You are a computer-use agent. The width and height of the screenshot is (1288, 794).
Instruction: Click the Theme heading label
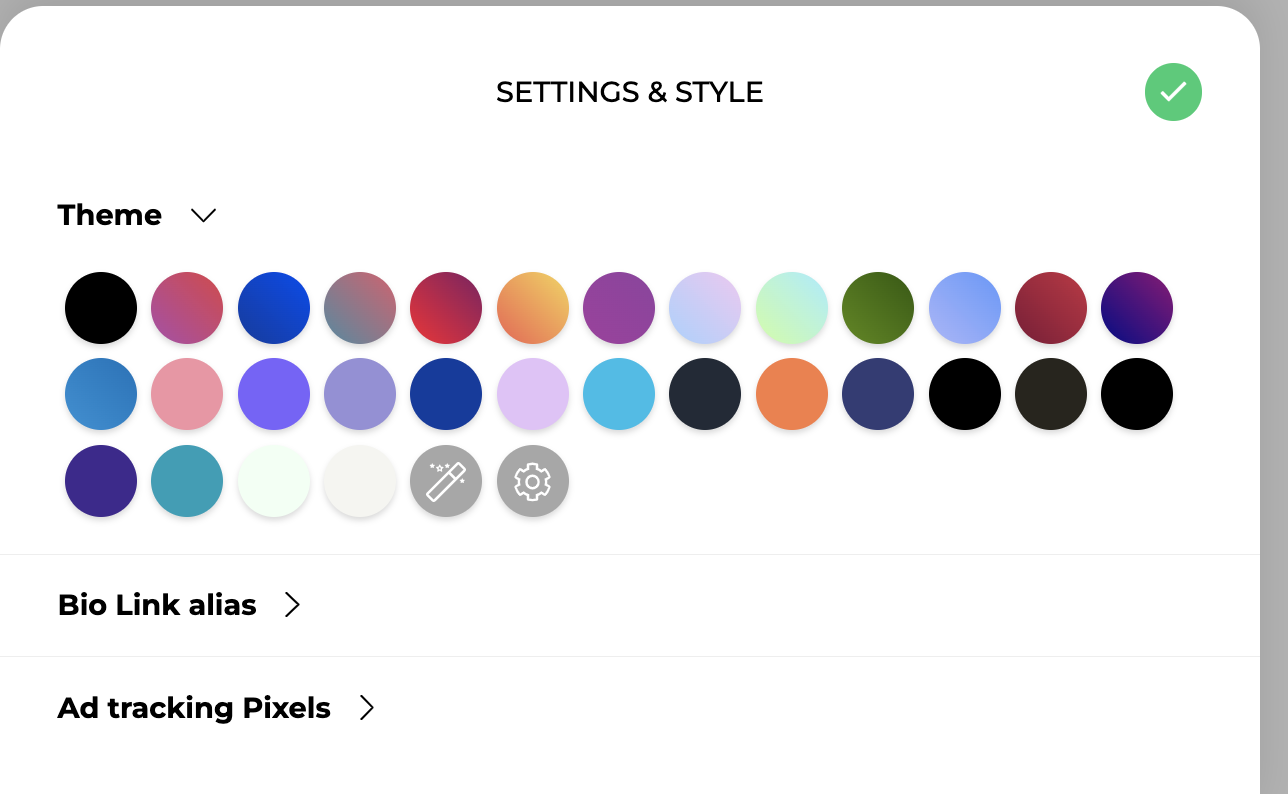[110, 215]
